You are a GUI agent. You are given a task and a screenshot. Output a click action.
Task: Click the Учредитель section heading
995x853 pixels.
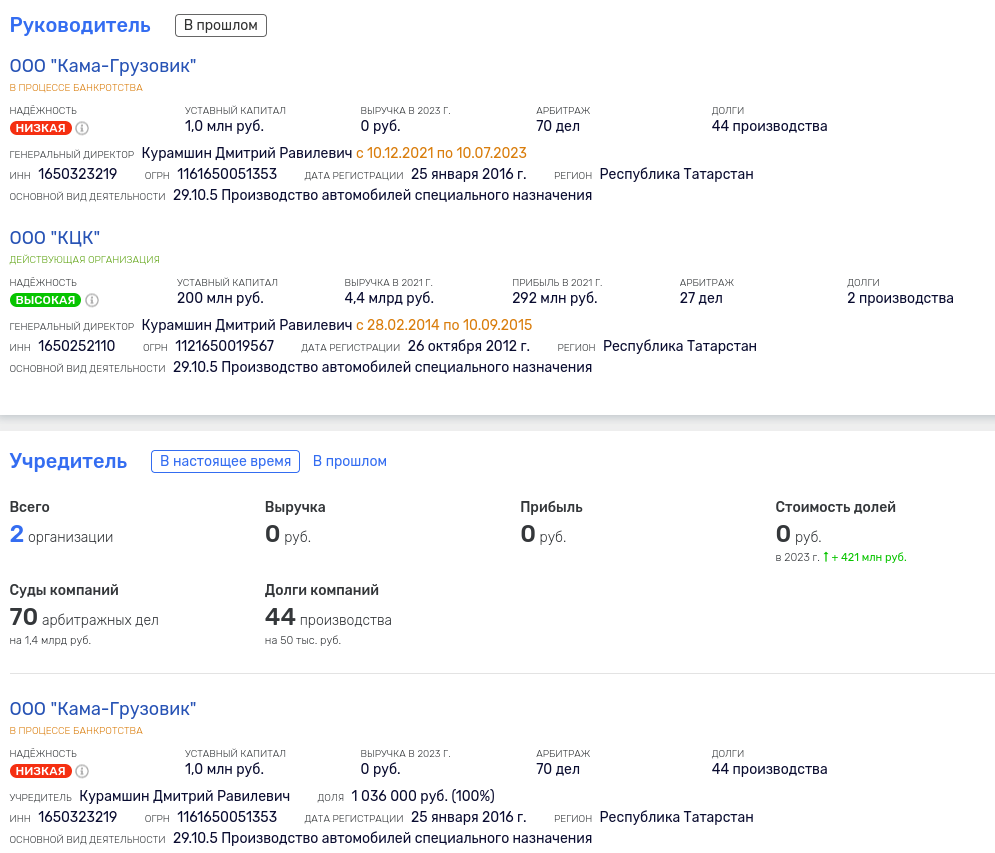[69, 461]
